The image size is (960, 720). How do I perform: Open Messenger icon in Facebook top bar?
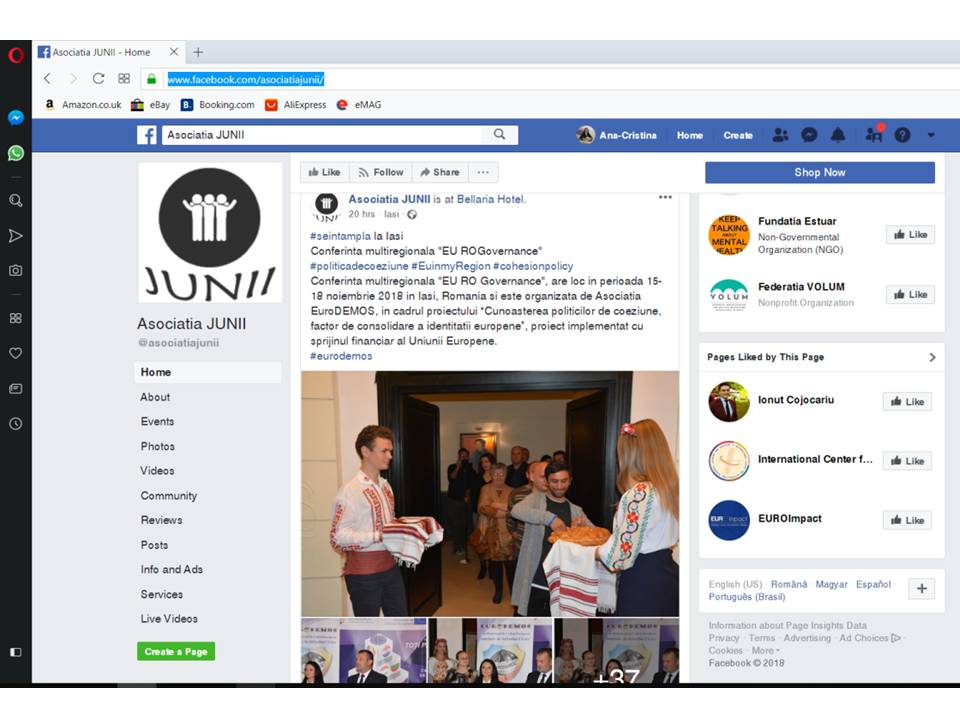pyautogui.click(x=809, y=135)
